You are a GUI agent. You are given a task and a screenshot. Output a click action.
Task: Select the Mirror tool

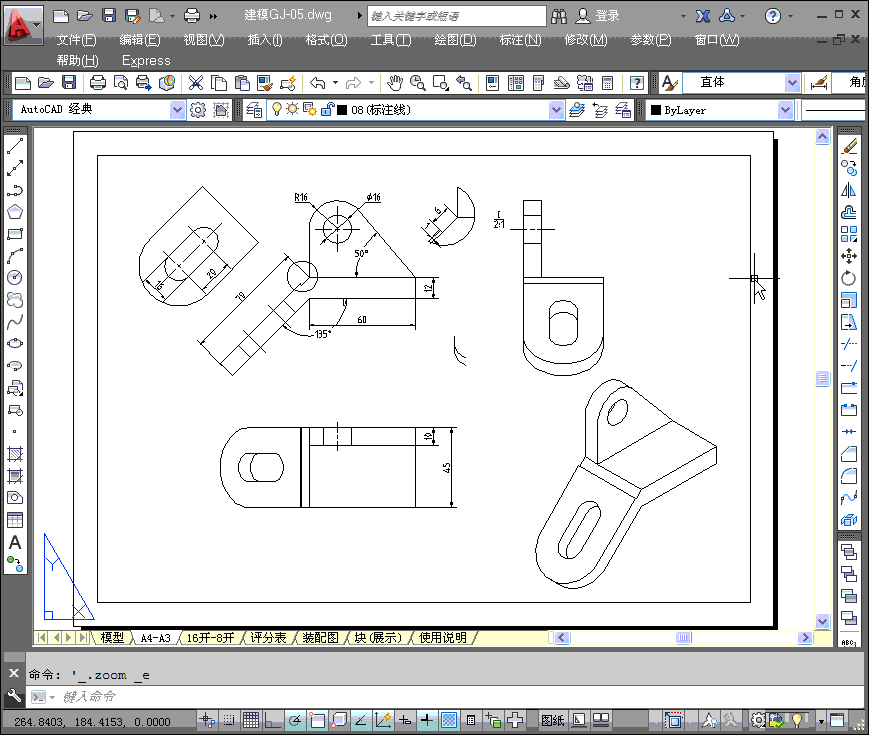click(x=848, y=190)
